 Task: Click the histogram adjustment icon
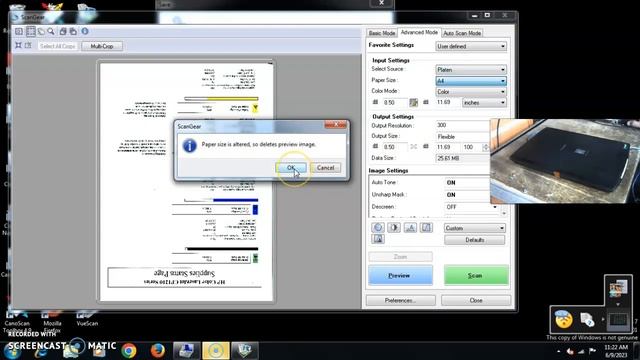410,228
